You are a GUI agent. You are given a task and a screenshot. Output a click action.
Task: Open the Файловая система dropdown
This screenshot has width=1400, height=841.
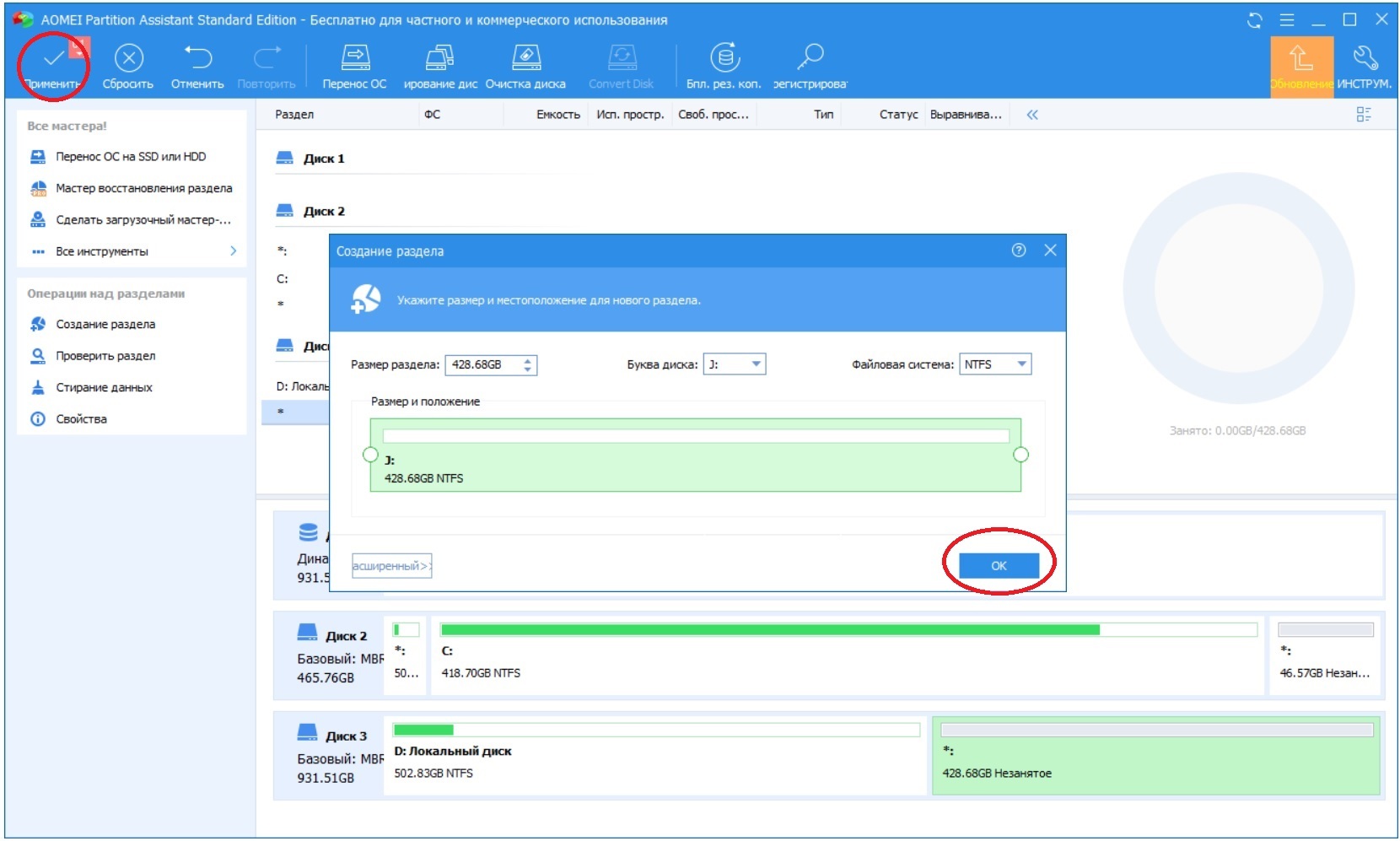(995, 364)
